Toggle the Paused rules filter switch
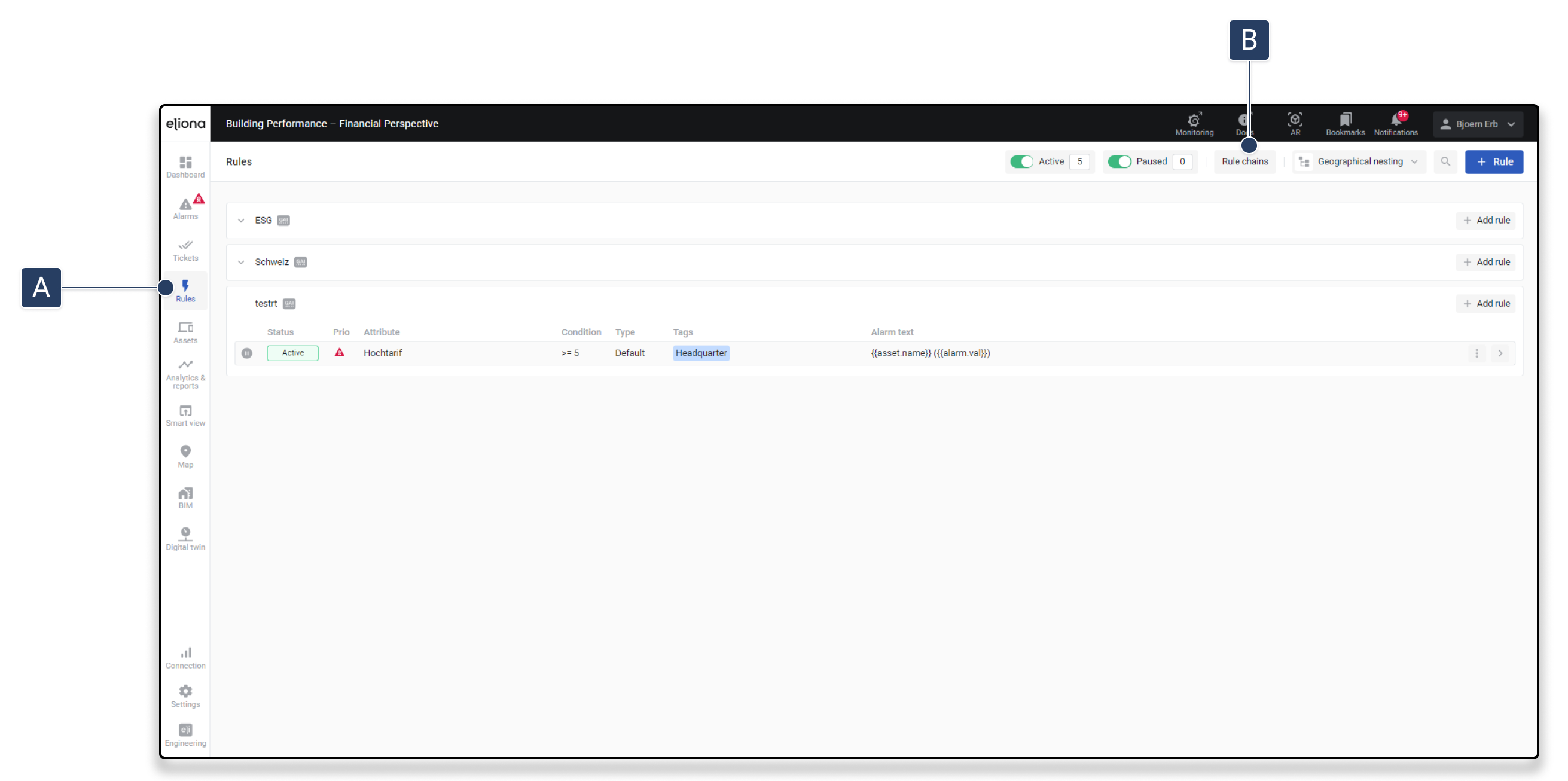This screenshot has width=1568, height=781. pyautogui.click(x=1119, y=161)
